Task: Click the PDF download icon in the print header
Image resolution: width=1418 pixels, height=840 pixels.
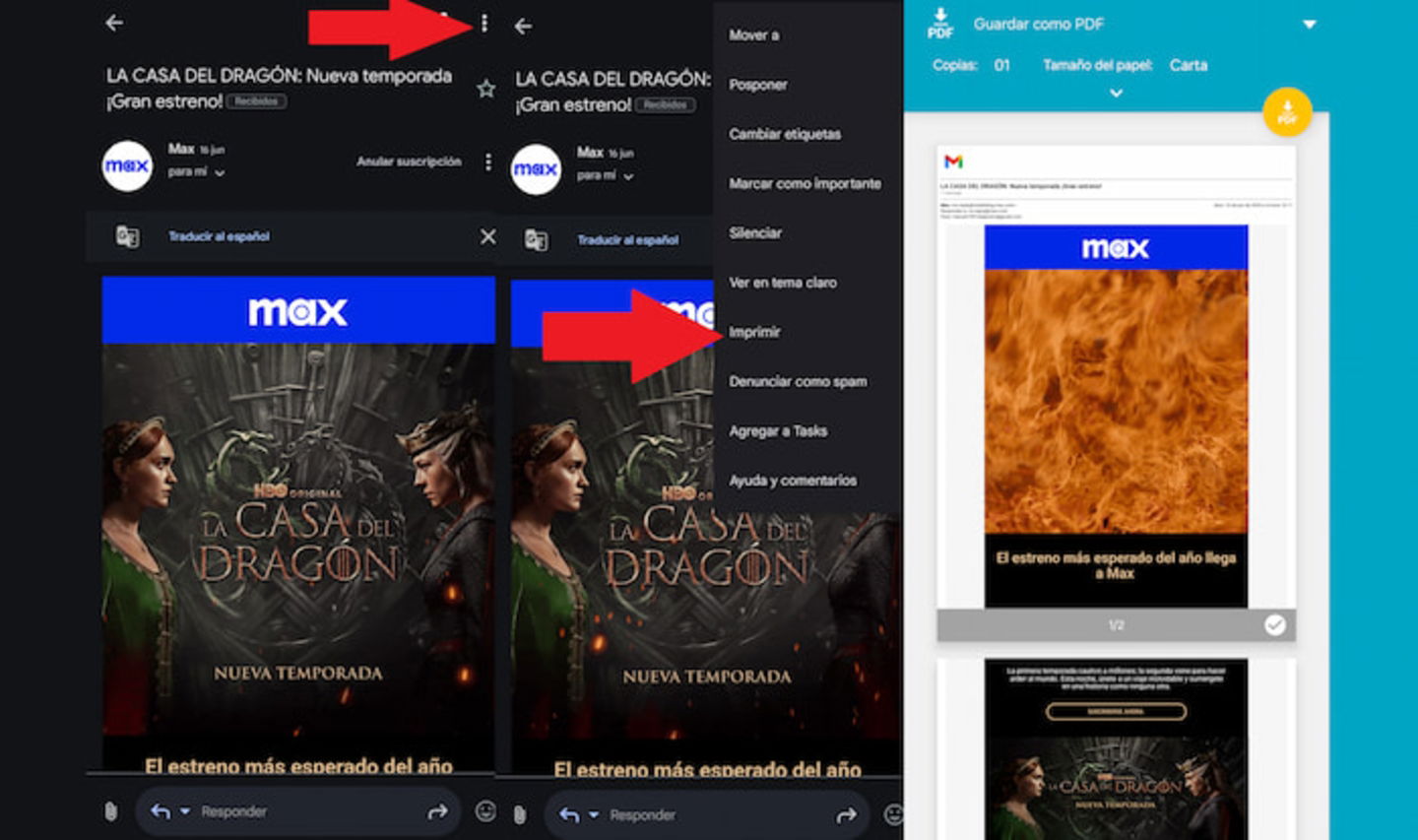Action: coord(939,24)
